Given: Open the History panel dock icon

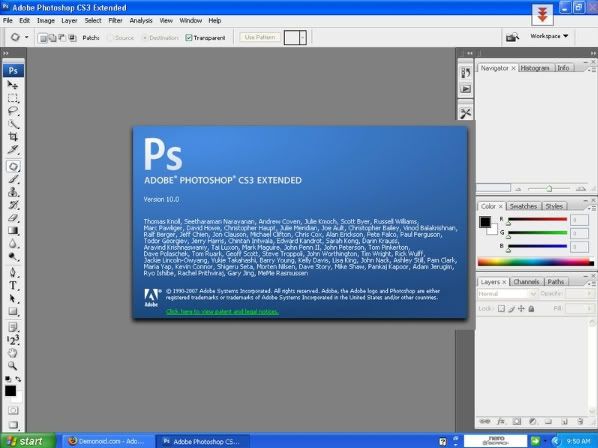Looking at the screenshot, I should point(466,72).
